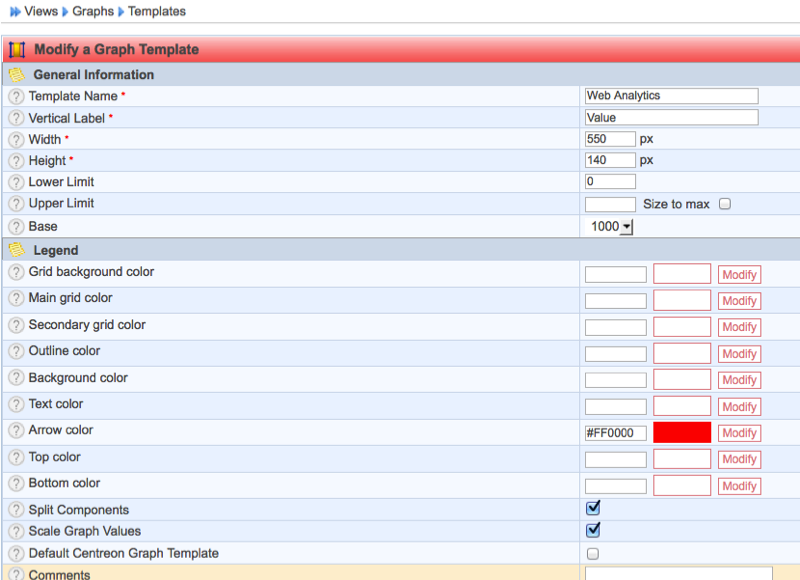Uncheck the Split Components checkbox
800x580 pixels.
tap(593, 508)
